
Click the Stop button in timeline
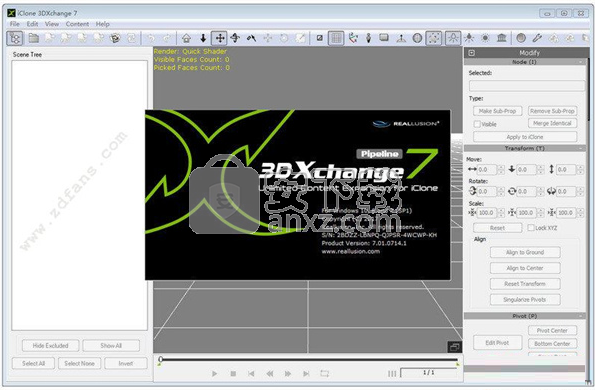(x=233, y=374)
